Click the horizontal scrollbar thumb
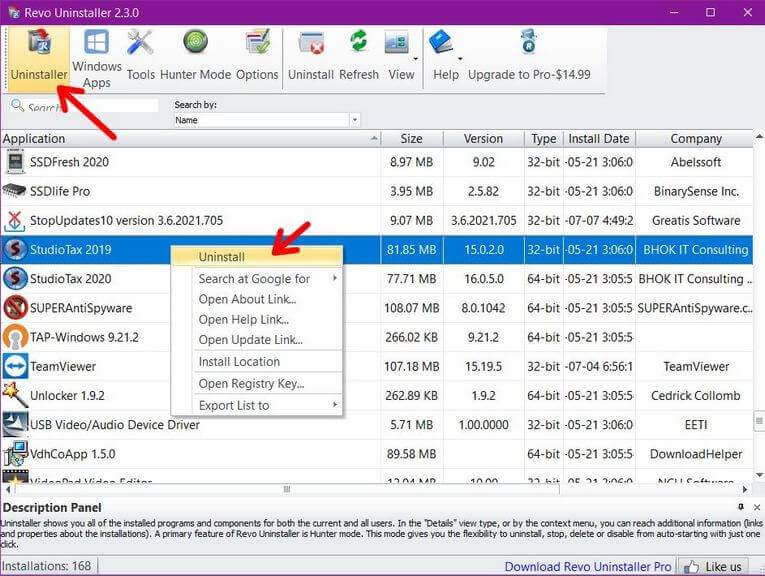This screenshot has height=576, width=765. [286, 489]
